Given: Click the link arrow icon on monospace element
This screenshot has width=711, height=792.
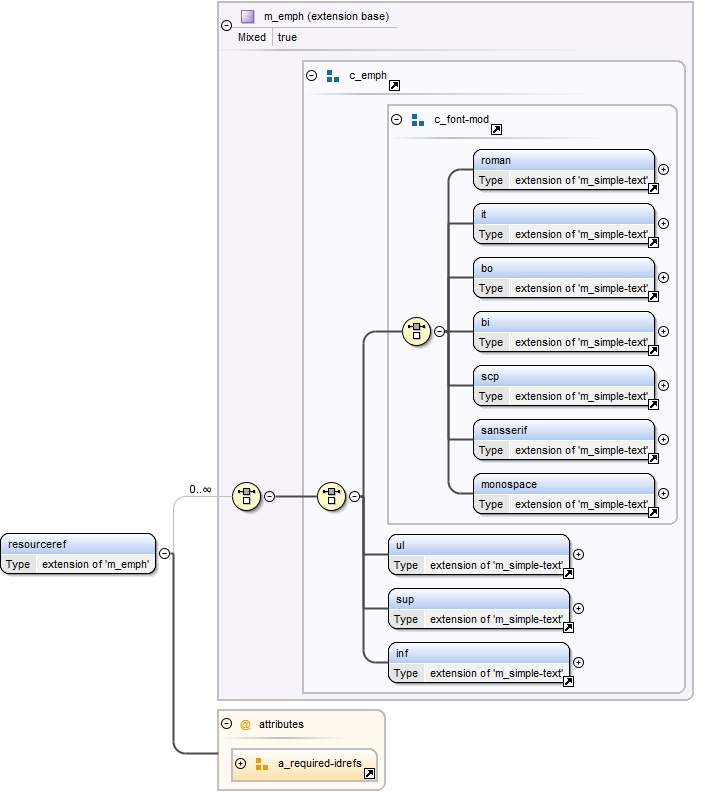Looking at the screenshot, I should (653, 512).
